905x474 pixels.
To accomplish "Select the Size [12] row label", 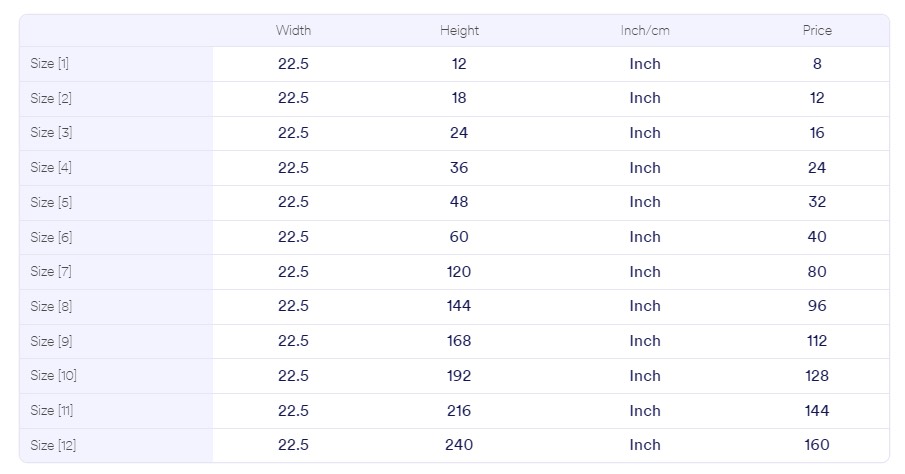I will [53, 445].
